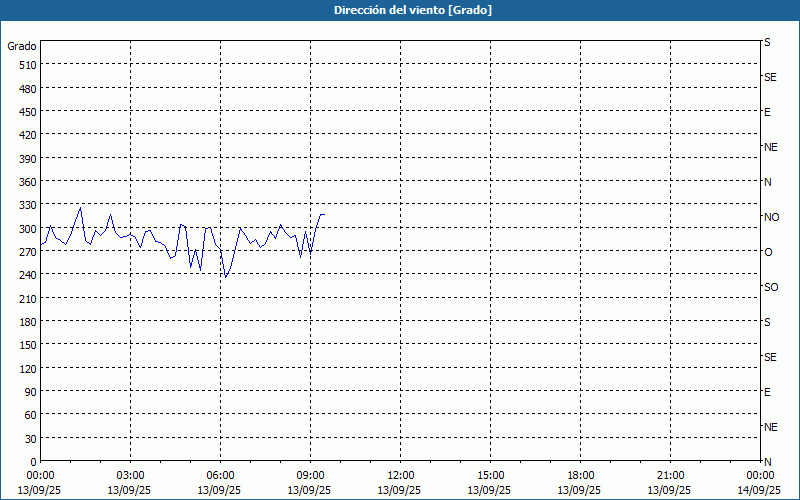Pick the 390 degree axis label
This screenshot has width=800, height=500.
tap(28, 159)
